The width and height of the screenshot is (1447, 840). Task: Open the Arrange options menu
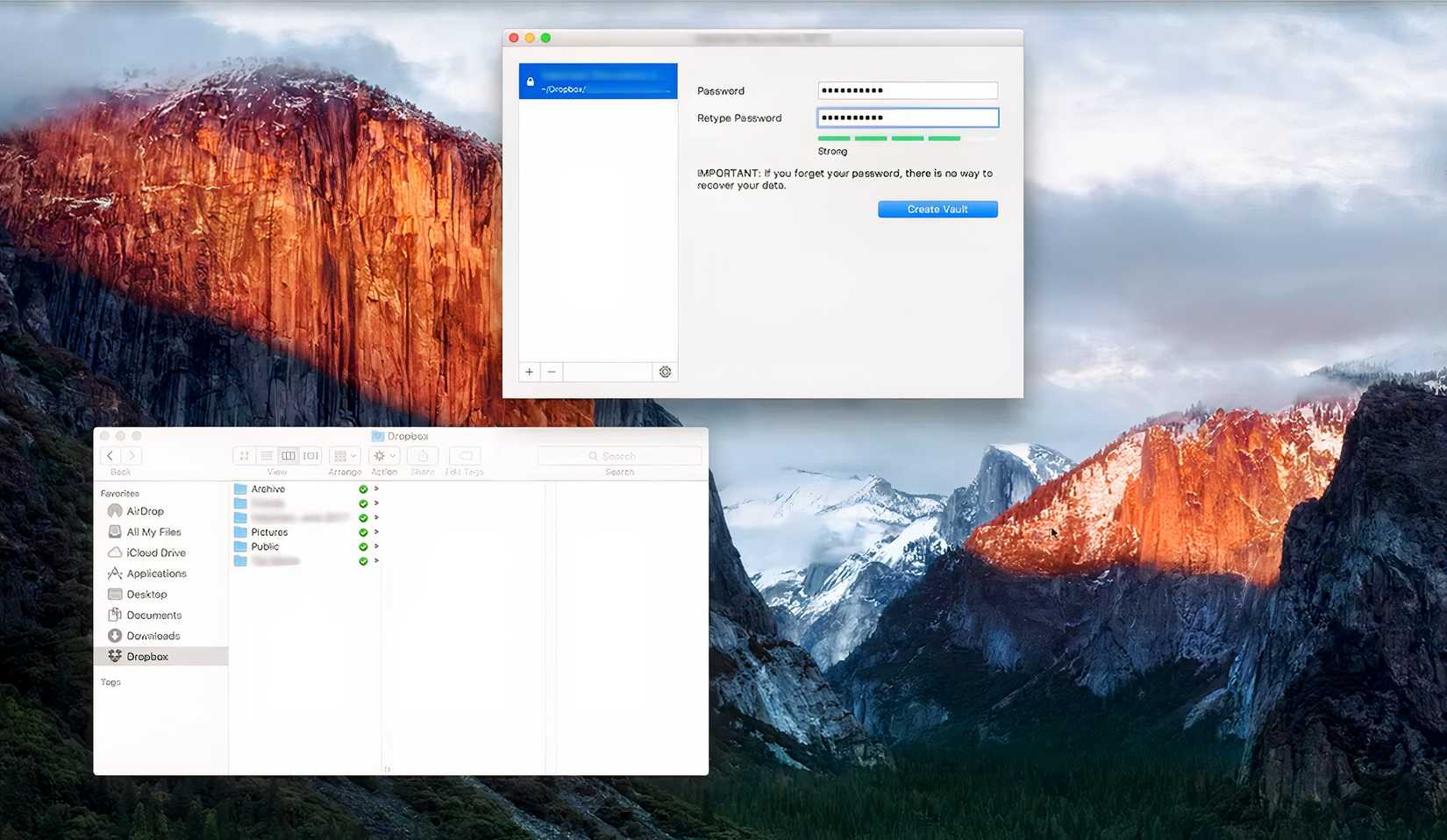(345, 455)
